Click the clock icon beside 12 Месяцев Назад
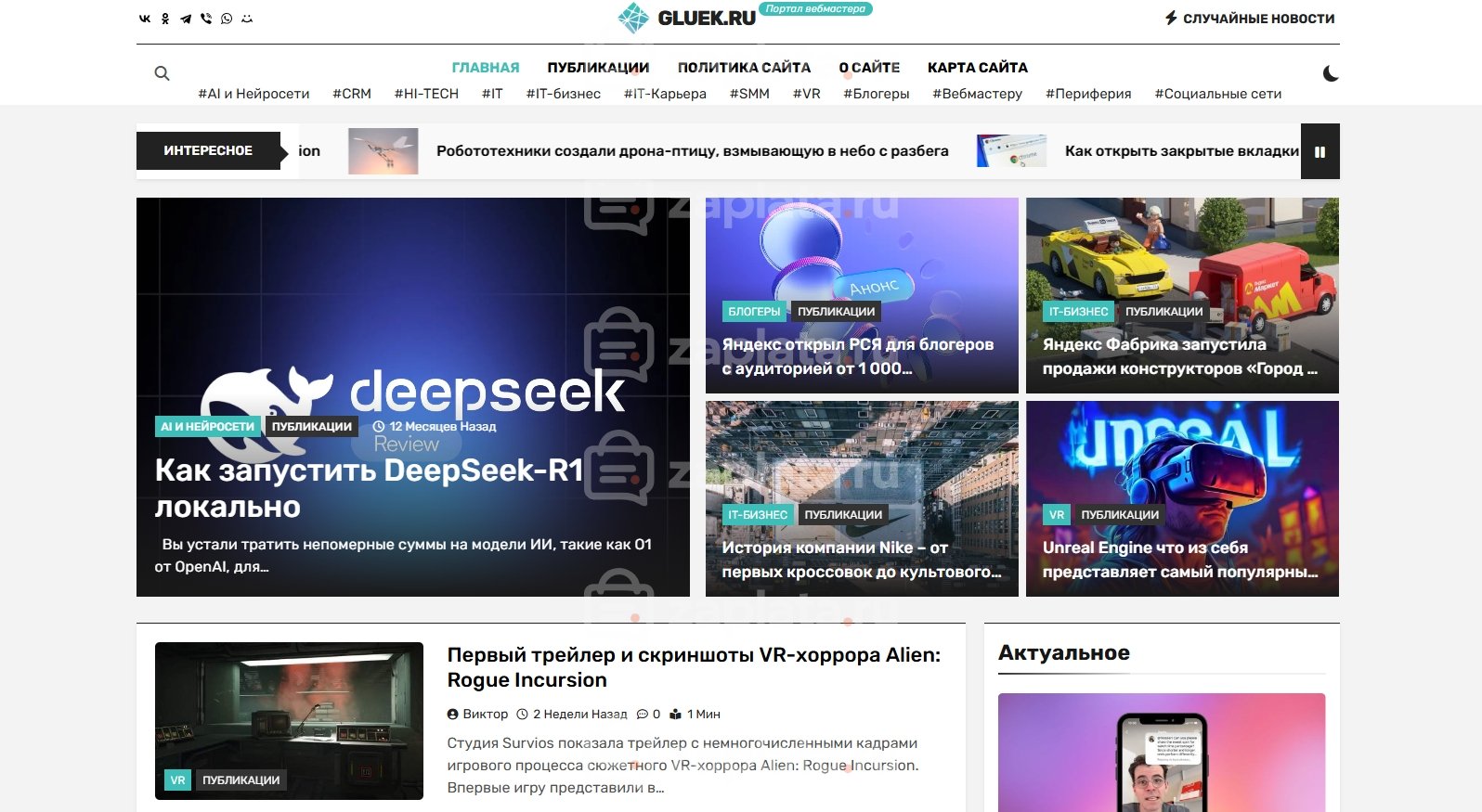Screen dimensions: 1482x812 click(379, 427)
